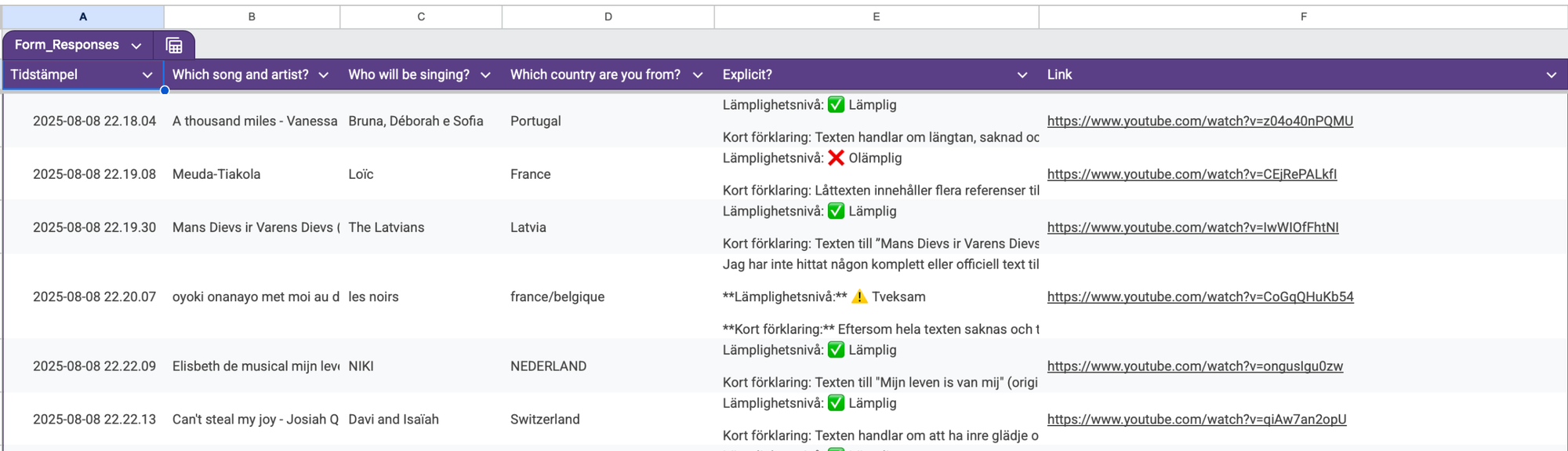Viewport: 1568px width, 451px height.
Task: Open the Explicit? column dropdown arrow
Action: point(1022,75)
